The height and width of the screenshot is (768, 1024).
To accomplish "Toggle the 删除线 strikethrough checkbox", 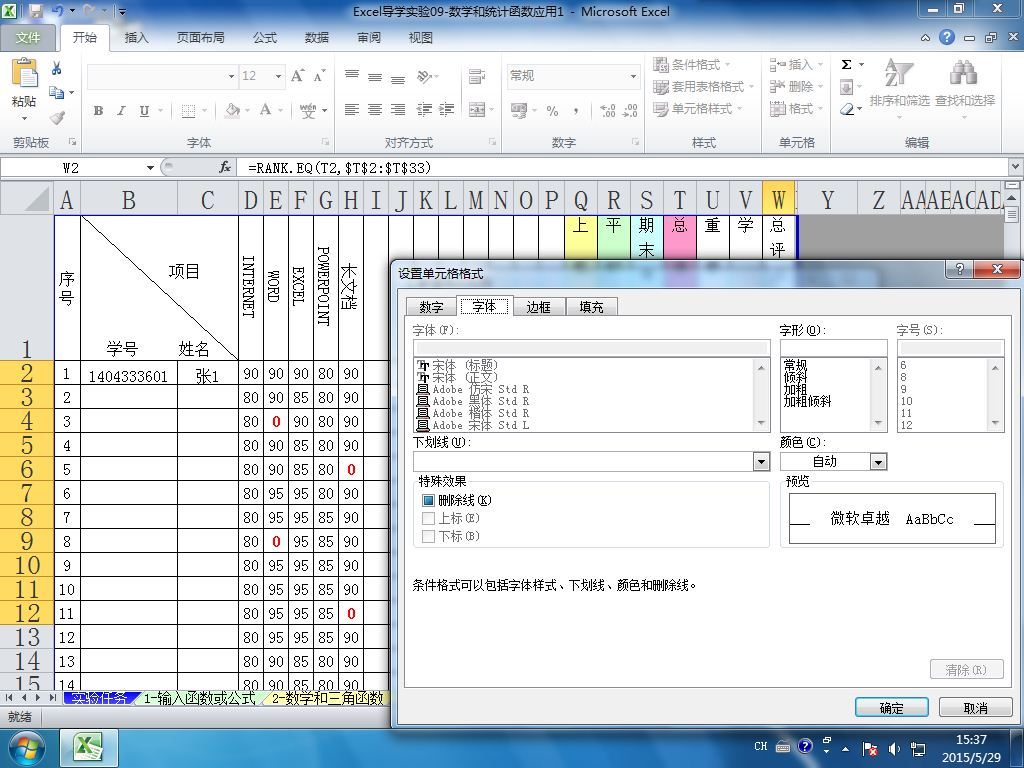I will tap(428, 500).
